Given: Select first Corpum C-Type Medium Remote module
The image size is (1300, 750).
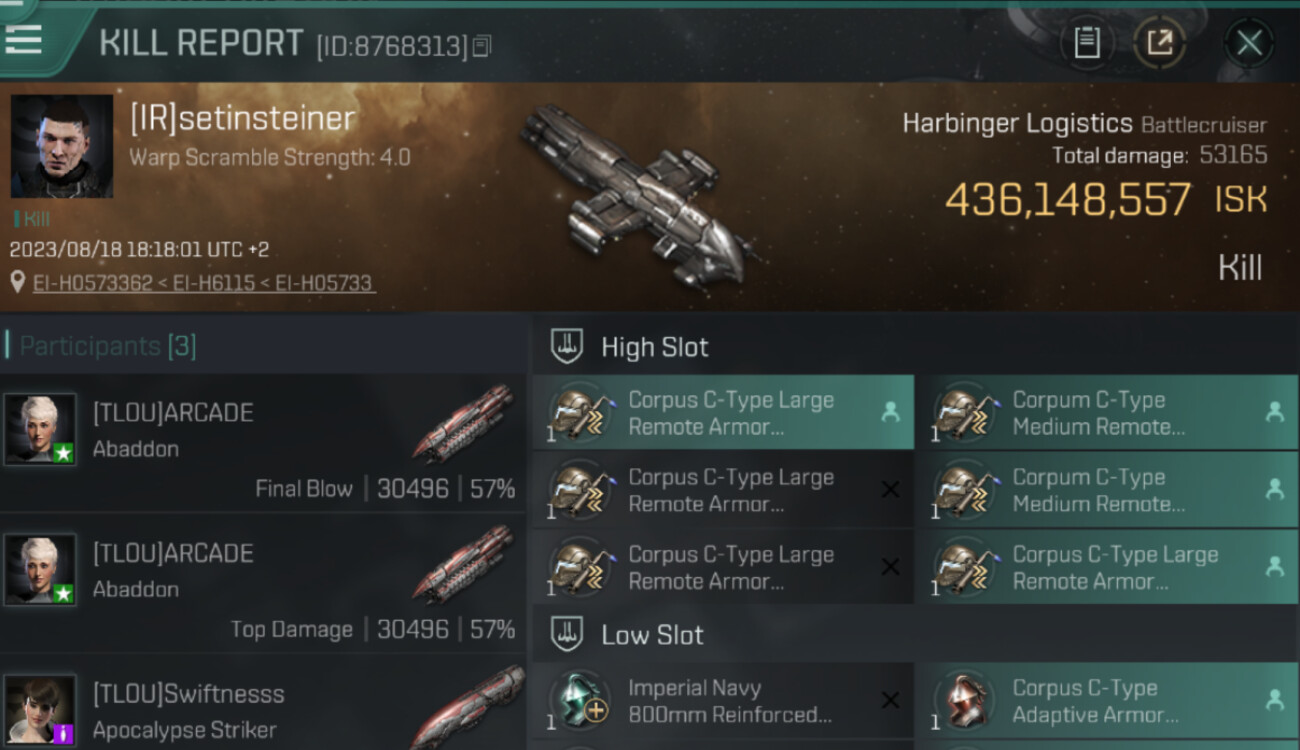Looking at the screenshot, I should (1108, 412).
